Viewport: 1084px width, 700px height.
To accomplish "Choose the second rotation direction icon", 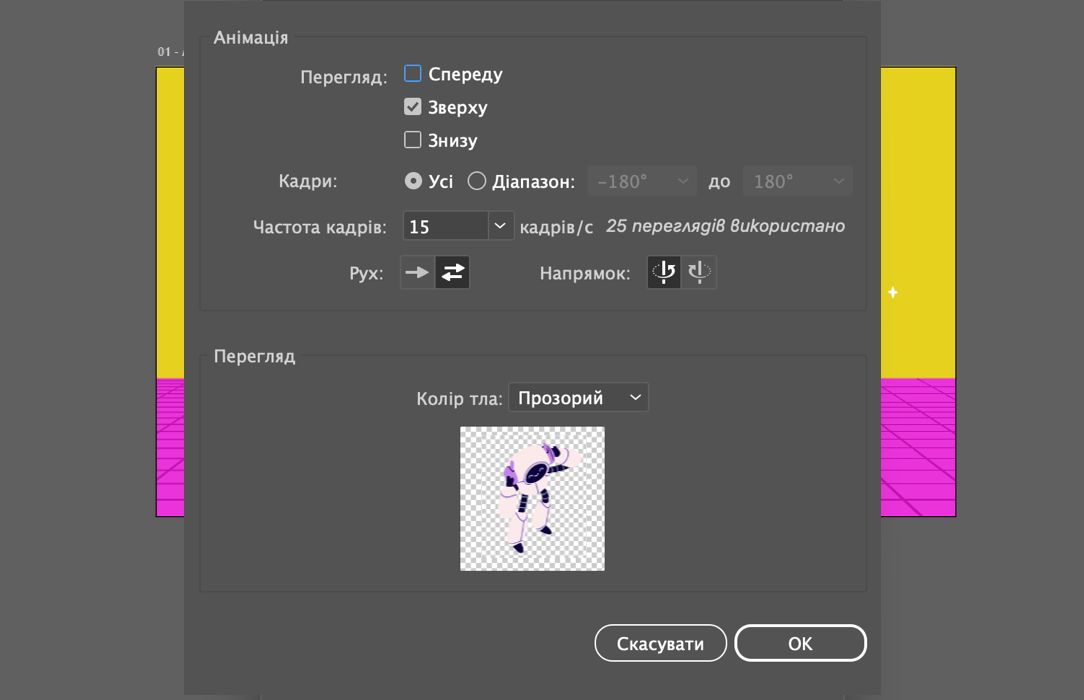I will [x=699, y=272].
